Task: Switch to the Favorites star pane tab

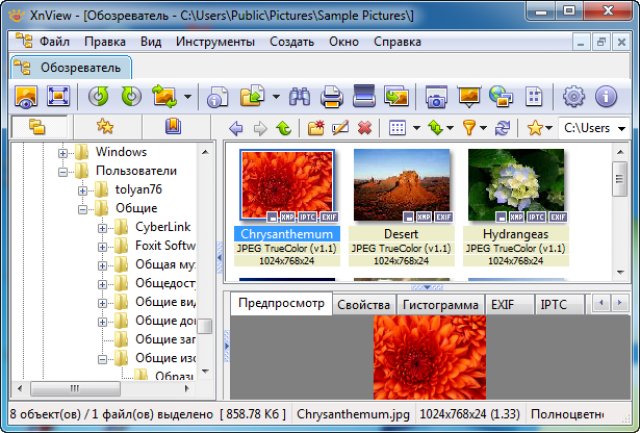Action: (105, 127)
